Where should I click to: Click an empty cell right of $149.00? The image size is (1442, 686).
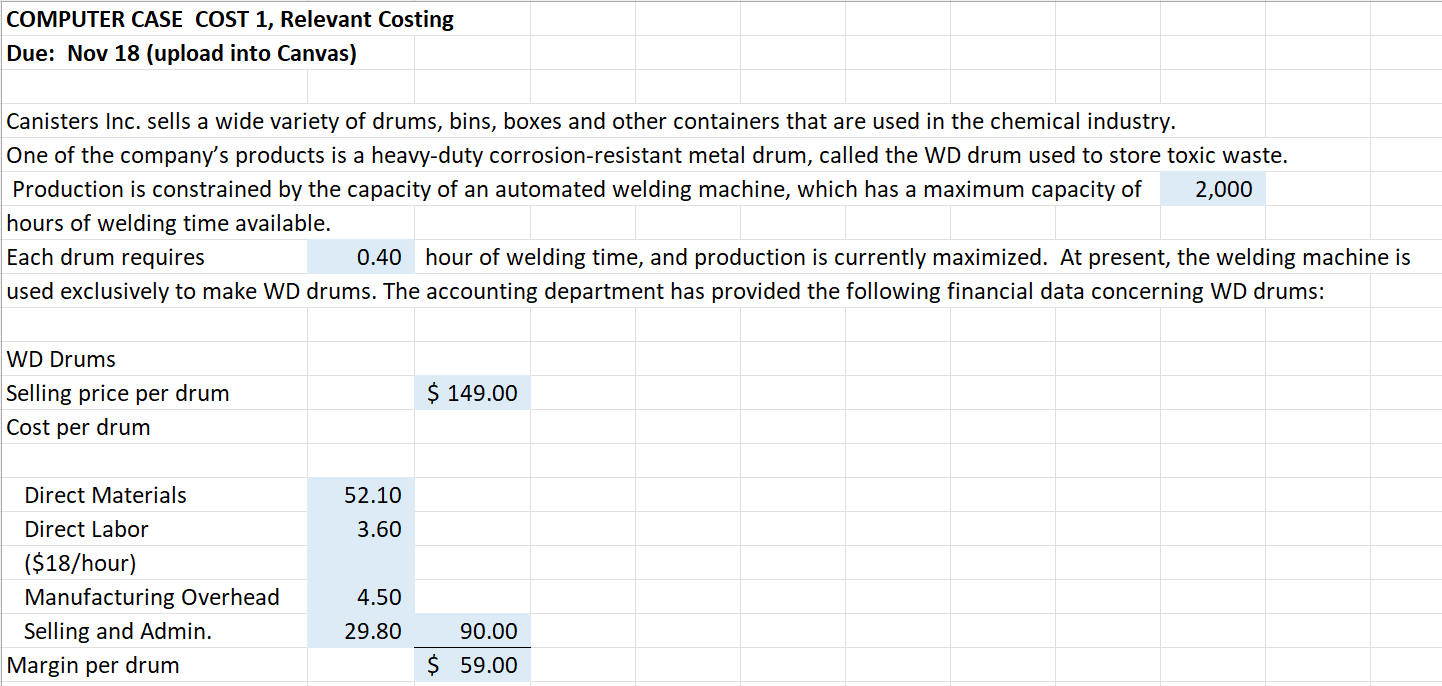pyautogui.click(x=580, y=393)
